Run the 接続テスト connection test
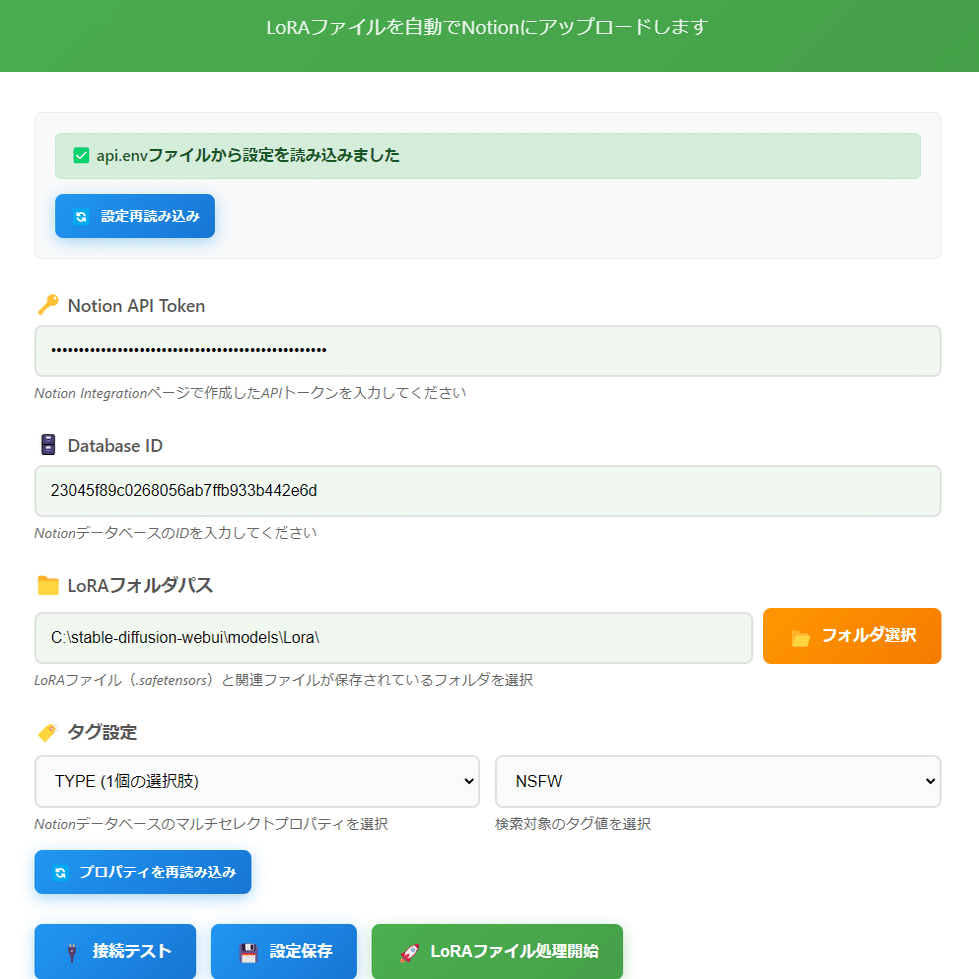The height and width of the screenshot is (979, 979). coord(116,951)
